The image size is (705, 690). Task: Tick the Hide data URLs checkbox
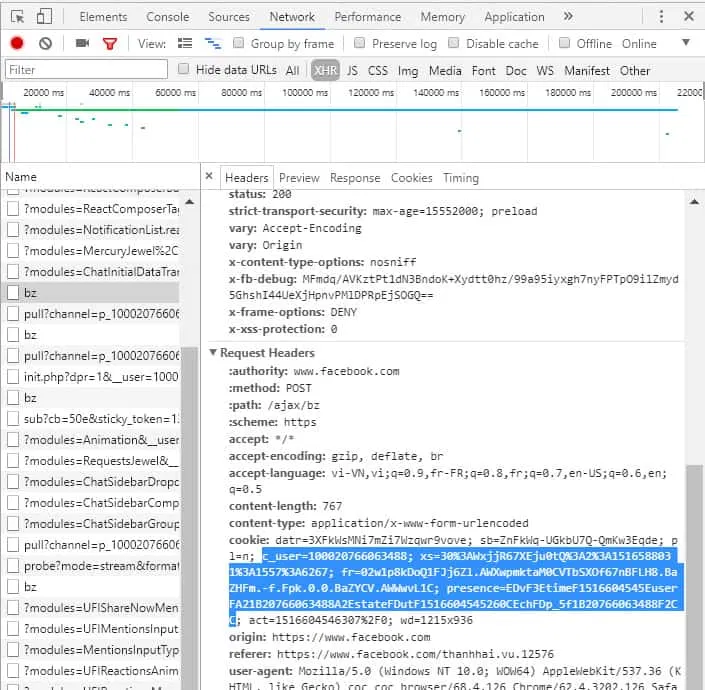click(183, 70)
